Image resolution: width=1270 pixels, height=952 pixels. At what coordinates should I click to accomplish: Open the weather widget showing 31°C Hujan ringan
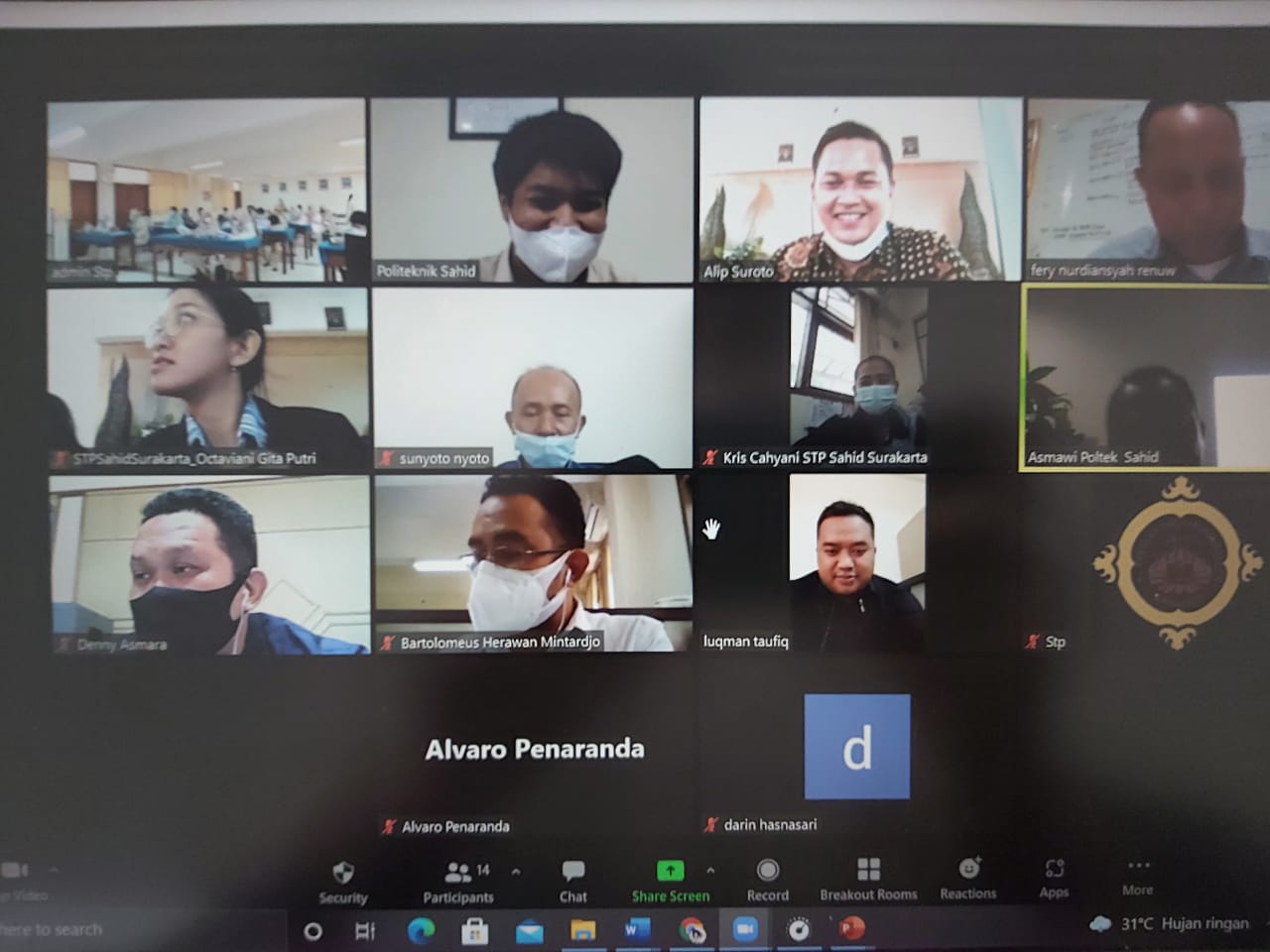[x=1170, y=924]
